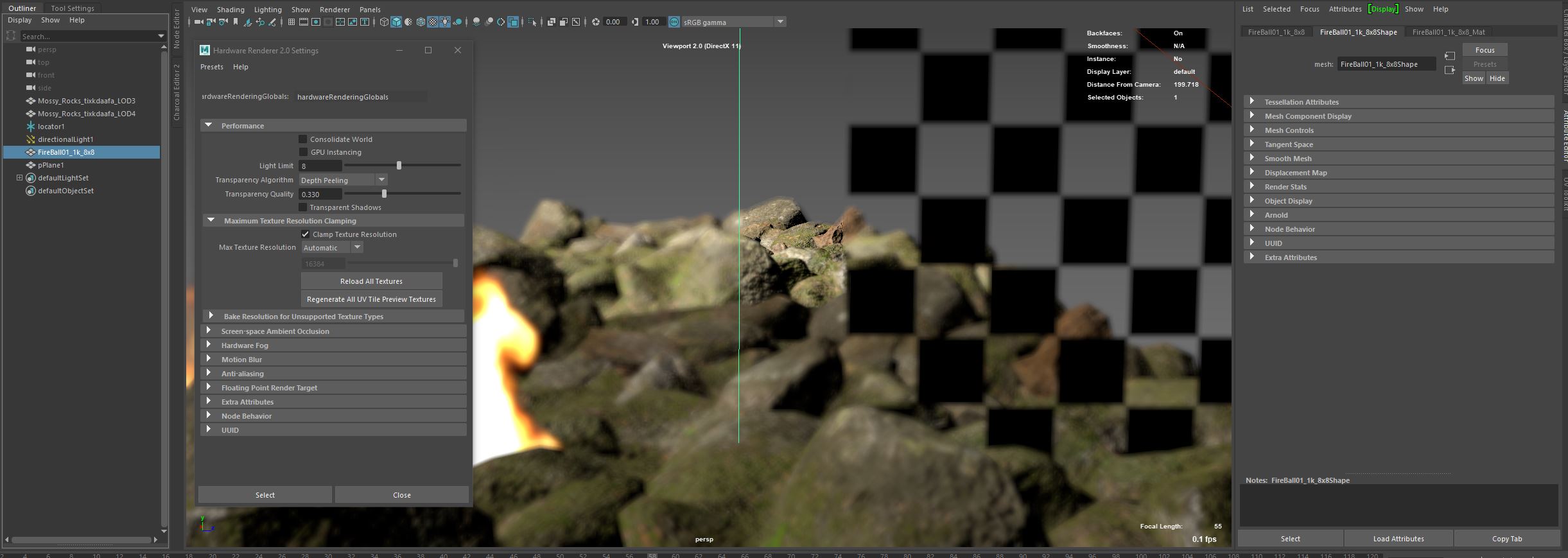1568x558 pixels.
Task: Click the bookmark icon in panel toolbar
Action: coord(236,22)
